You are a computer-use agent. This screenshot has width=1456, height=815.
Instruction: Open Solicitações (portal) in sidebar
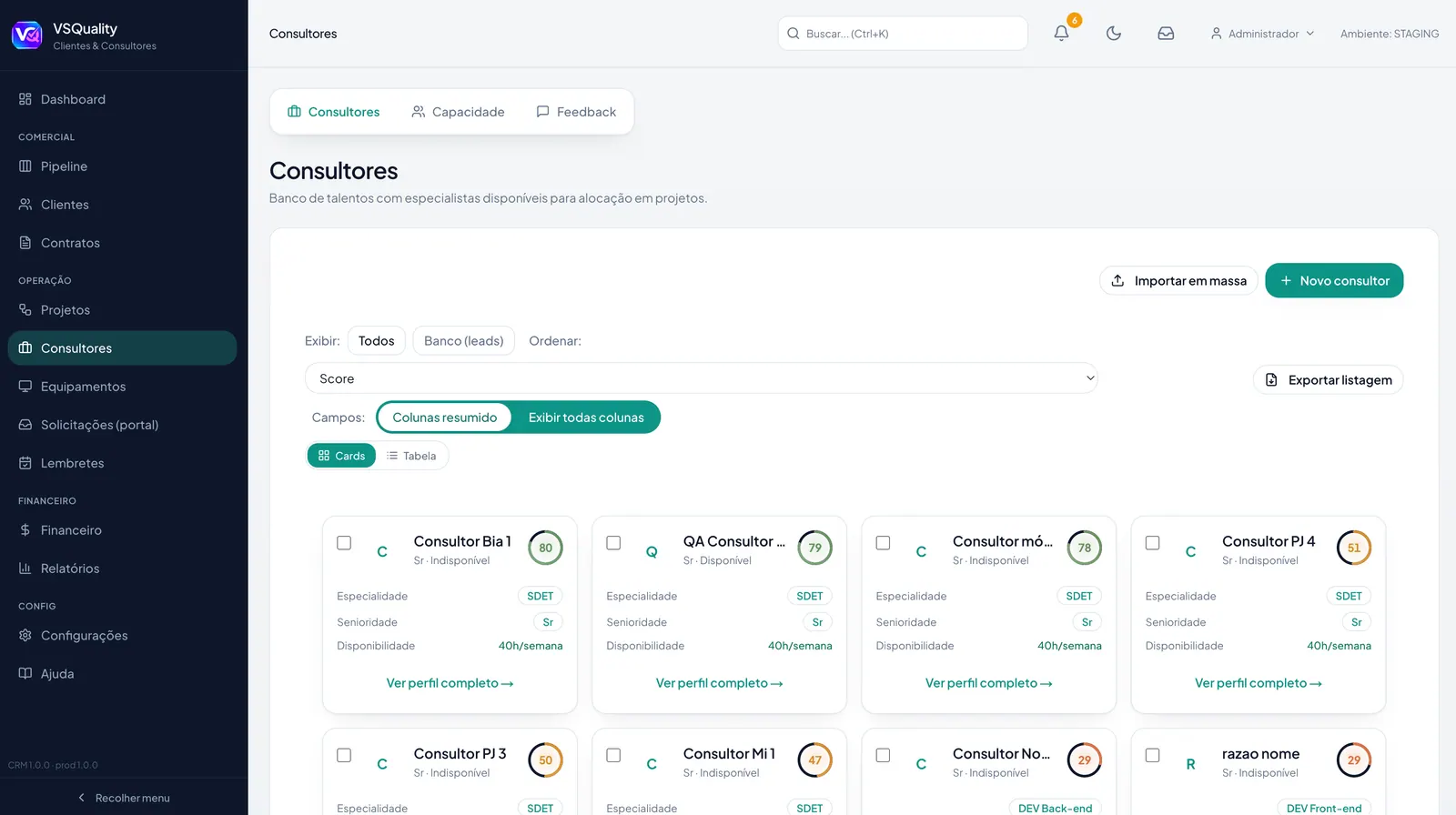122,425
